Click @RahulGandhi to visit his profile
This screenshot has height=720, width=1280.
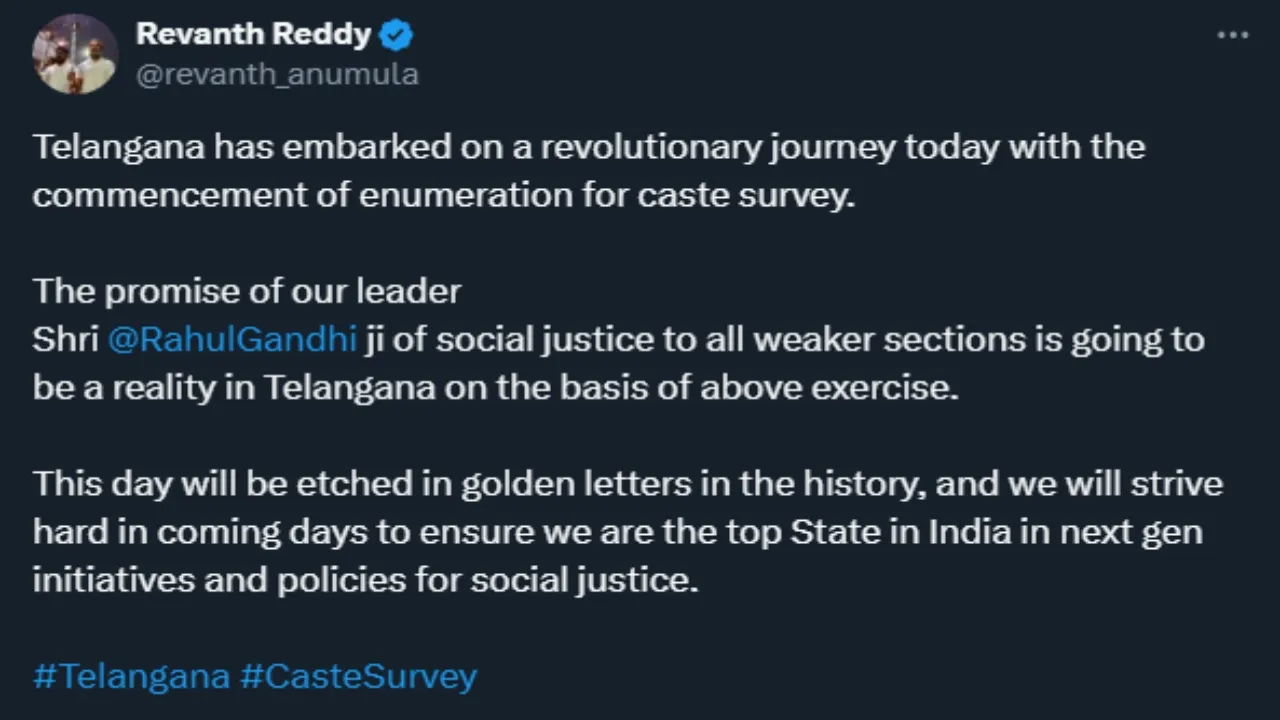pos(232,338)
